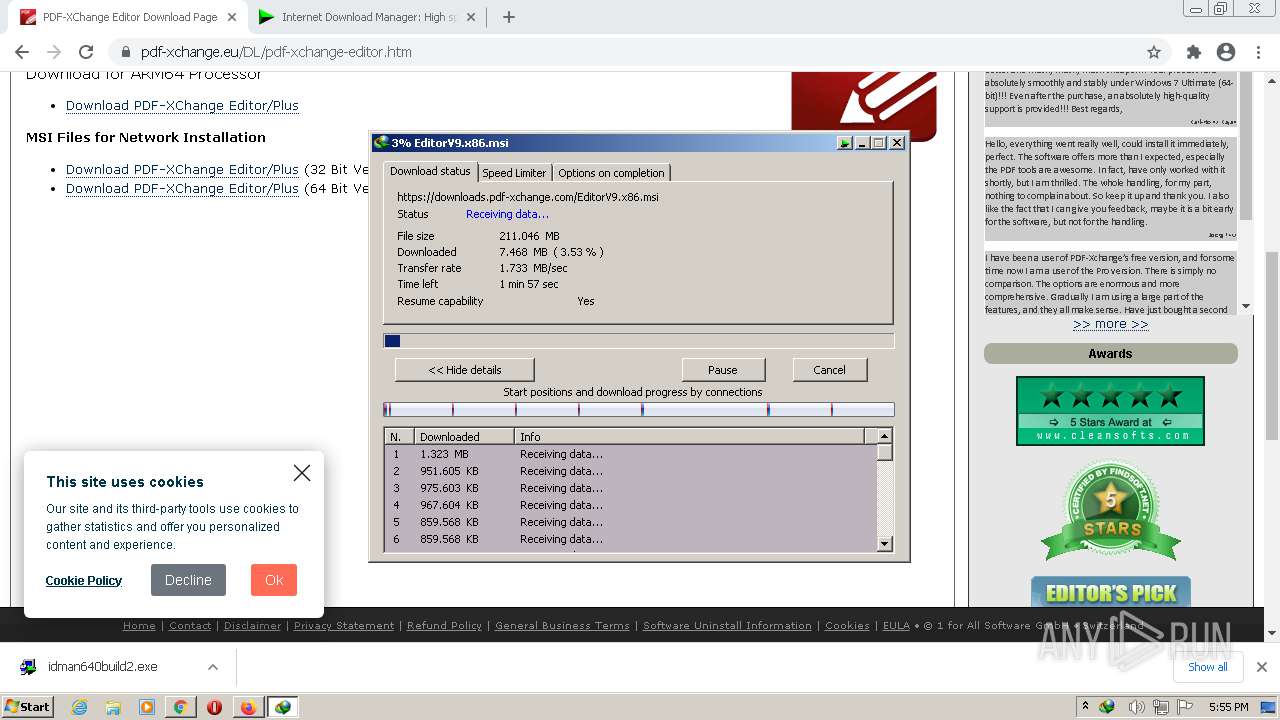
Task: Open Firefox from the taskbar
Action: [248, 707]
